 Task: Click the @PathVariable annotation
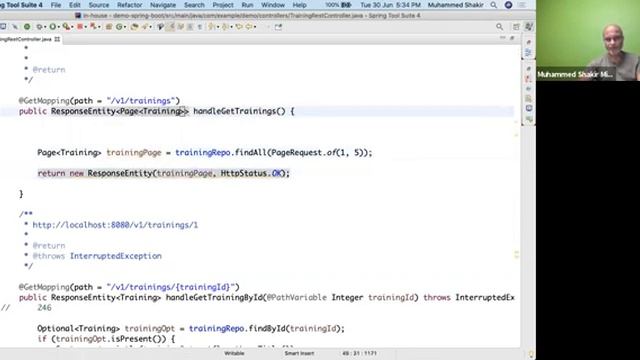click(x=296, y=298)
